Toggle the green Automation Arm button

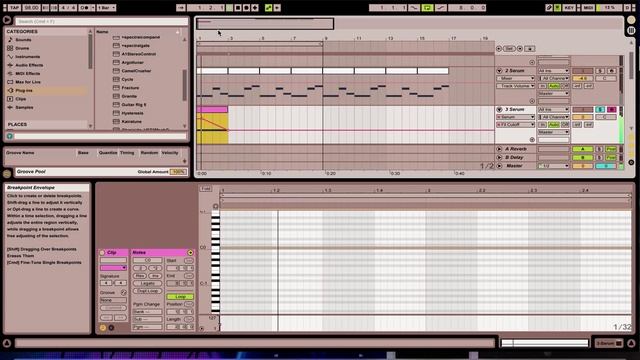click(269, 8)
